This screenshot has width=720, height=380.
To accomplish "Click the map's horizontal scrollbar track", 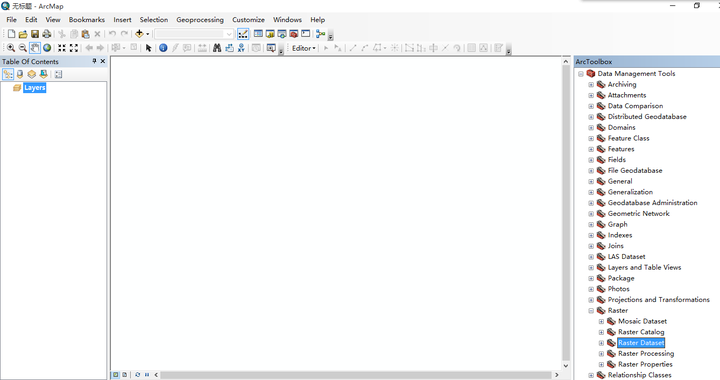I will point(356,375).
